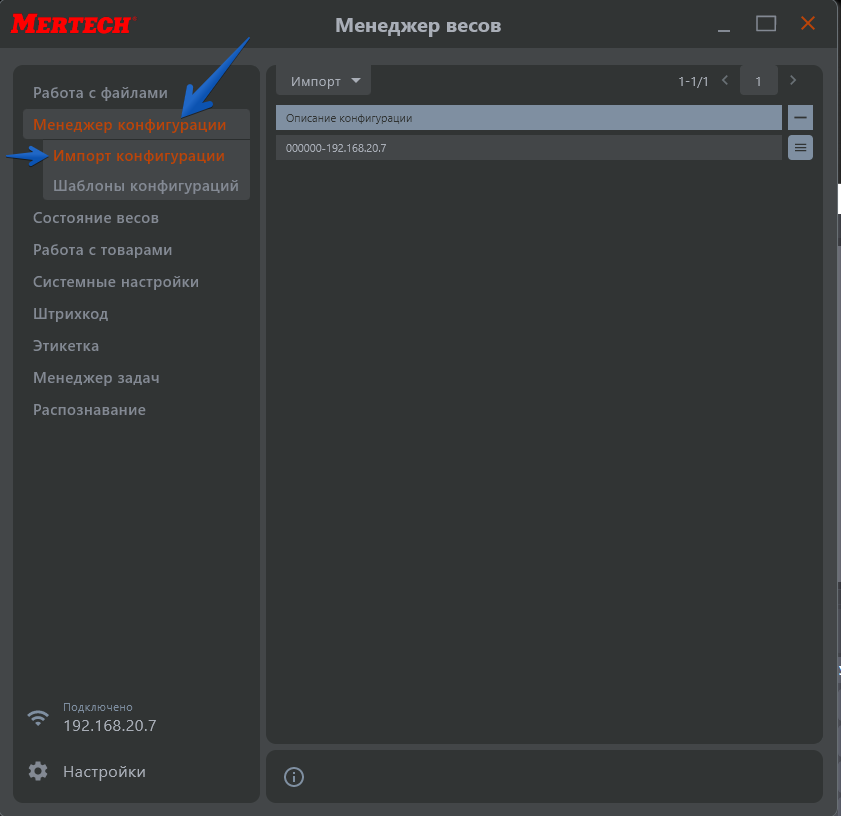Open Работа с файлами section
This screenshot has width=841, height=816.
pos(100,93)
